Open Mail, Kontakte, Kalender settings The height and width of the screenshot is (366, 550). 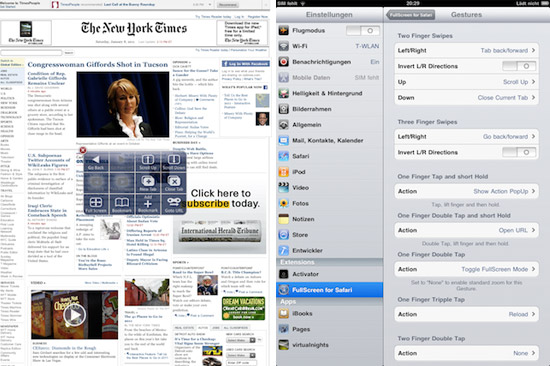(x=329, y=140)
